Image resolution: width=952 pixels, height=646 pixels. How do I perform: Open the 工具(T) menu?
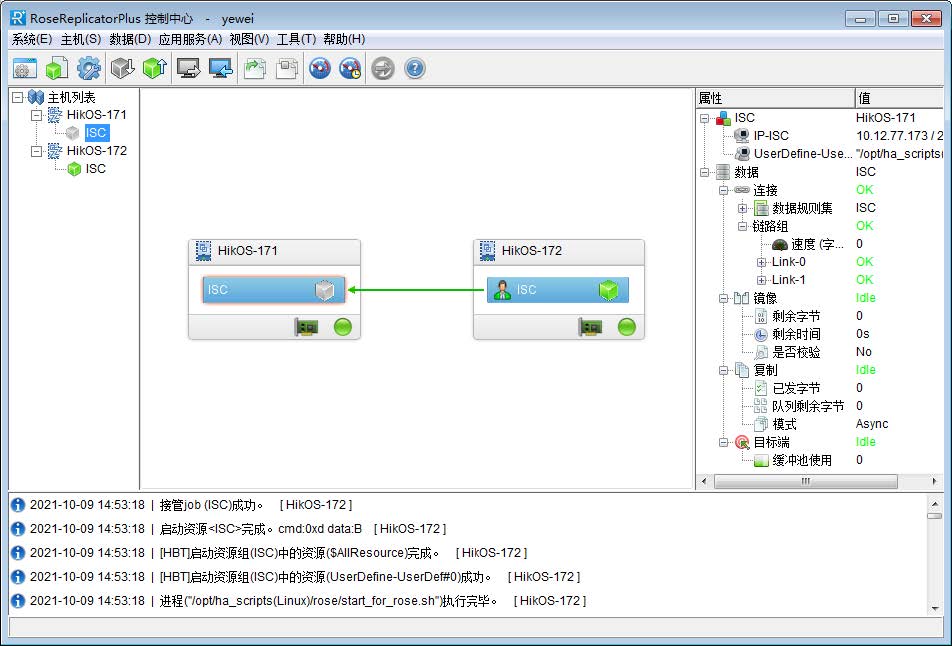(296, 39)
